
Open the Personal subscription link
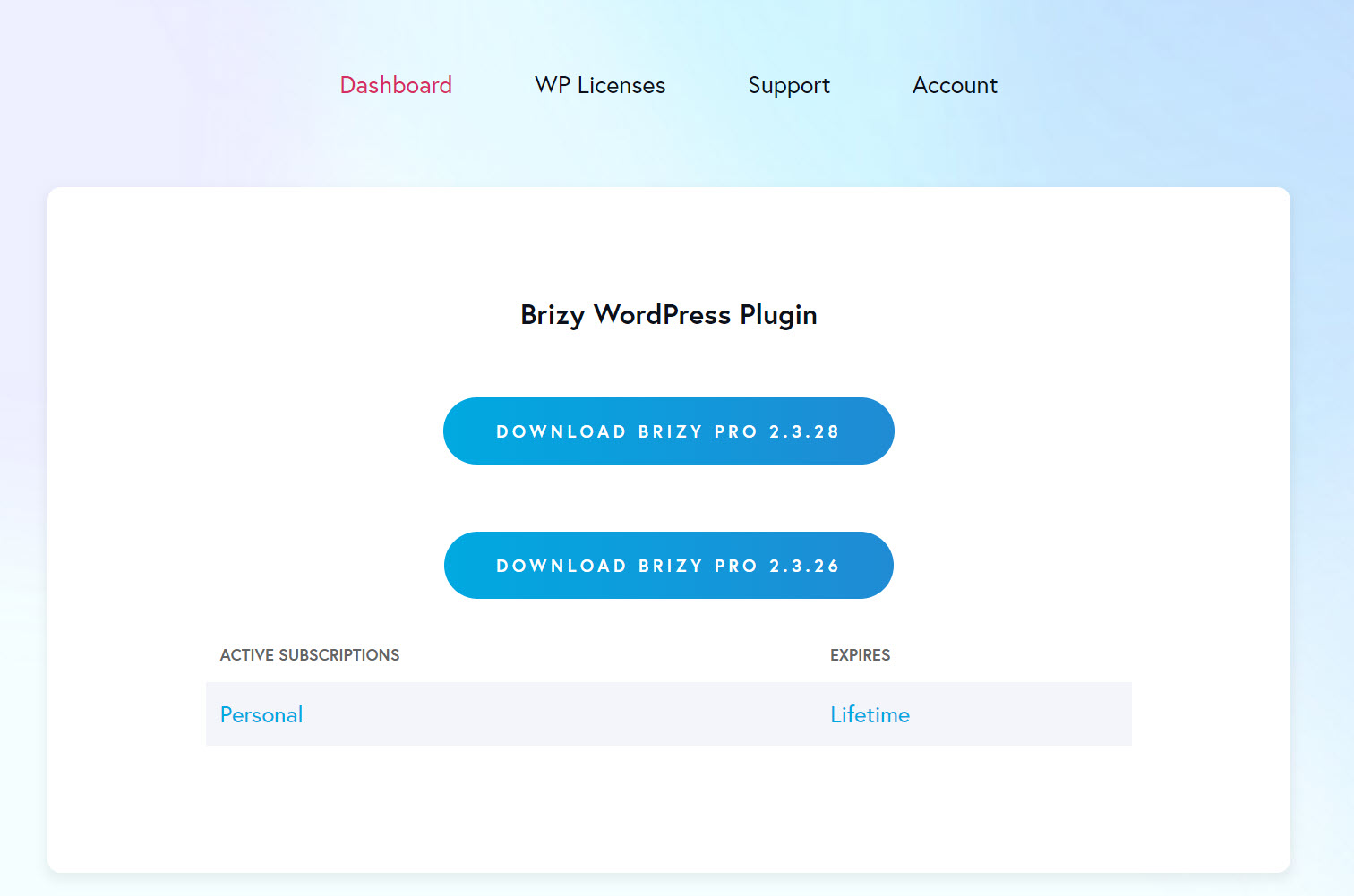tap(261, 714)
